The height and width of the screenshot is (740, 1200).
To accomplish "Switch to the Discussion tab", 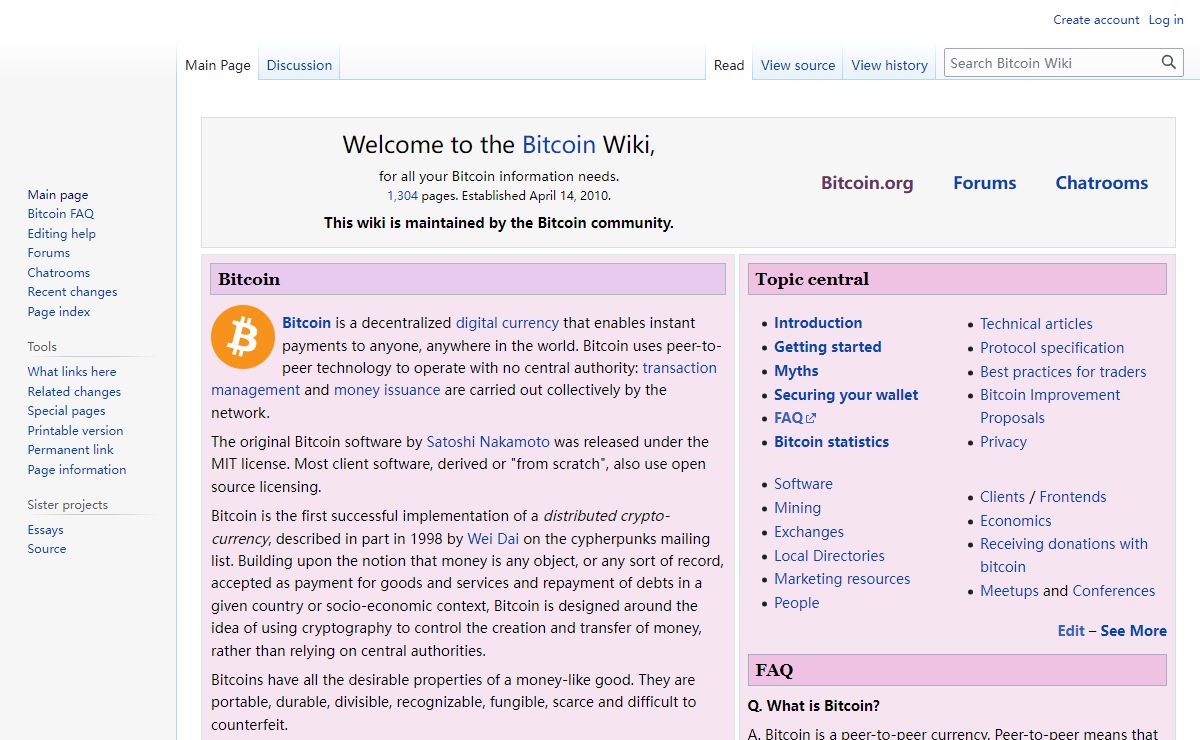I will (299, 65).
